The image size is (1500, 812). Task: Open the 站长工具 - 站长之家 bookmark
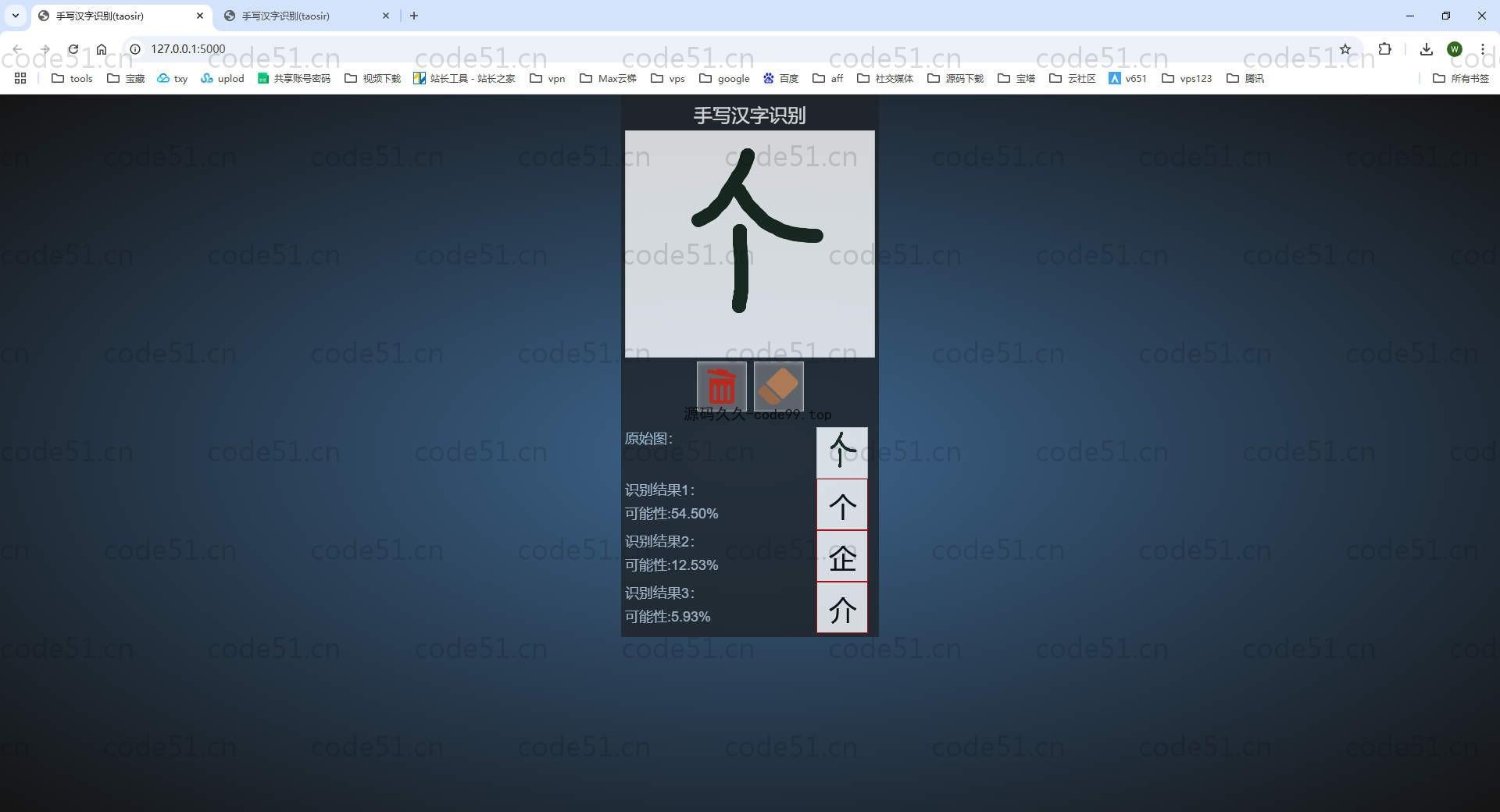(464, 78)
